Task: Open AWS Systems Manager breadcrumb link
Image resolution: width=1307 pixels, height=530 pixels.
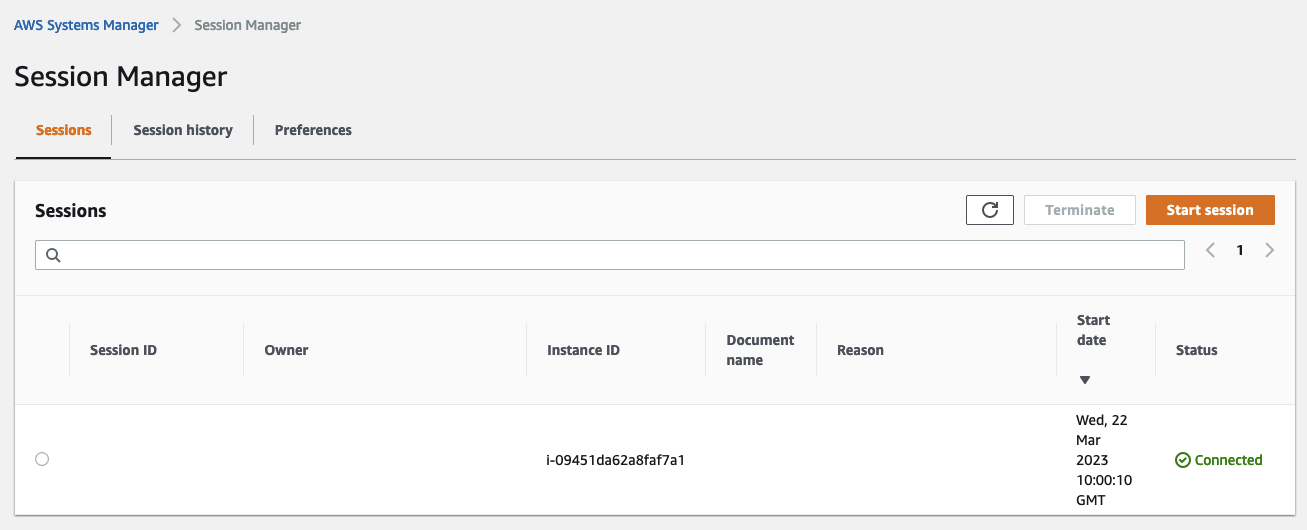Action: coord(86,26)
